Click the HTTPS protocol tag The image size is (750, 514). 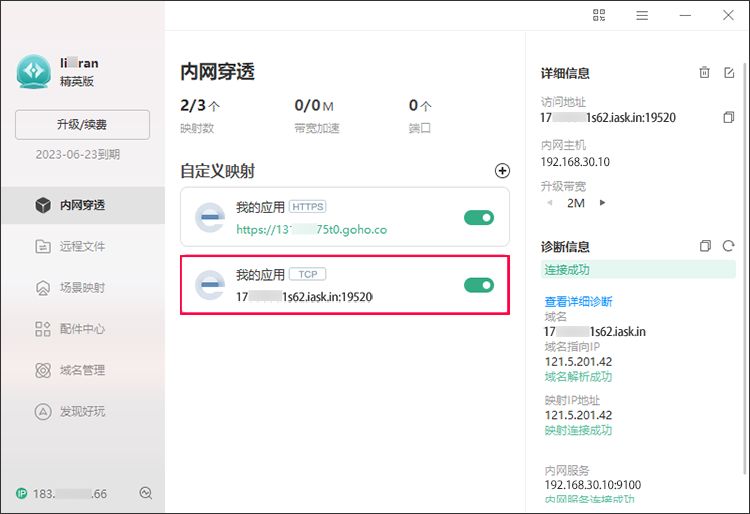[308, 207]
